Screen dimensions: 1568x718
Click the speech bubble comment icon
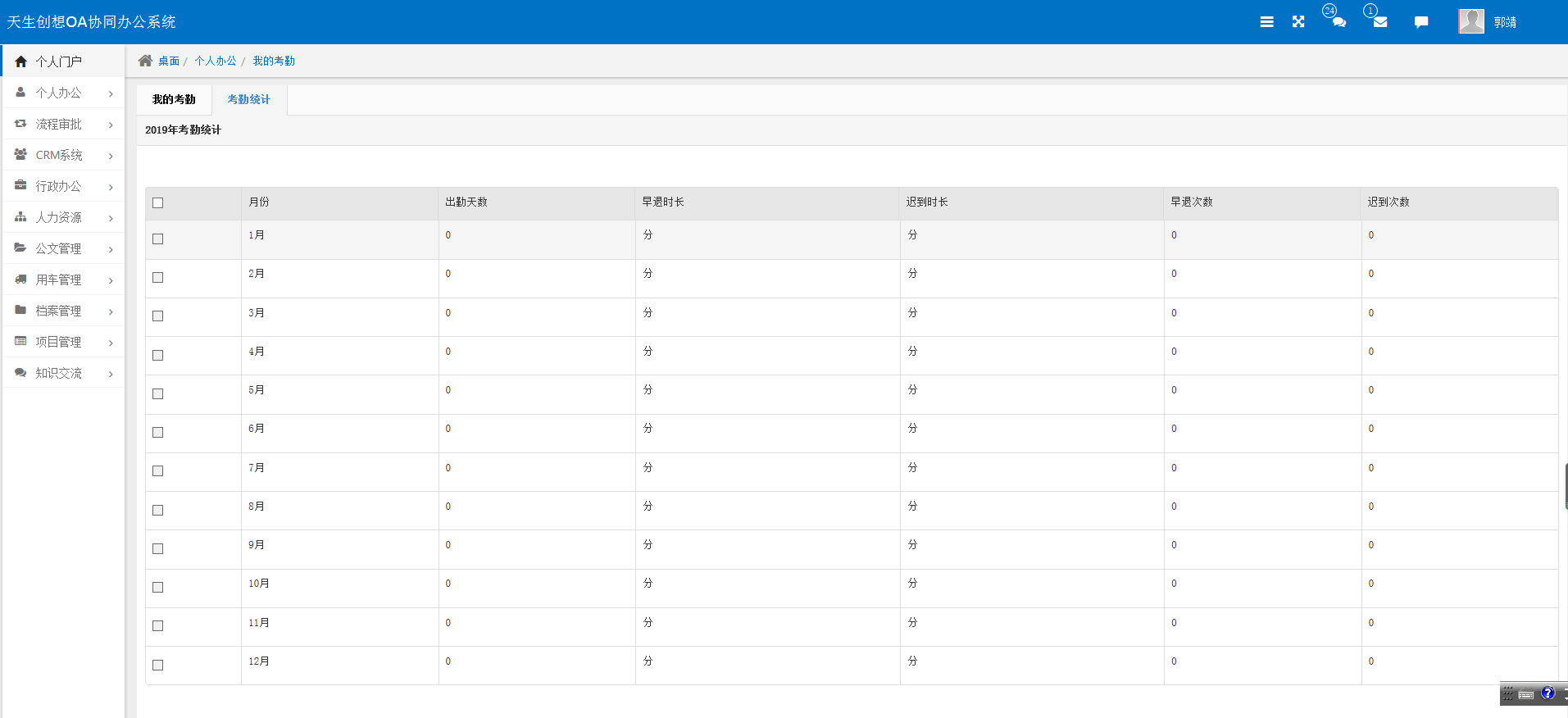pos(1421,22)
